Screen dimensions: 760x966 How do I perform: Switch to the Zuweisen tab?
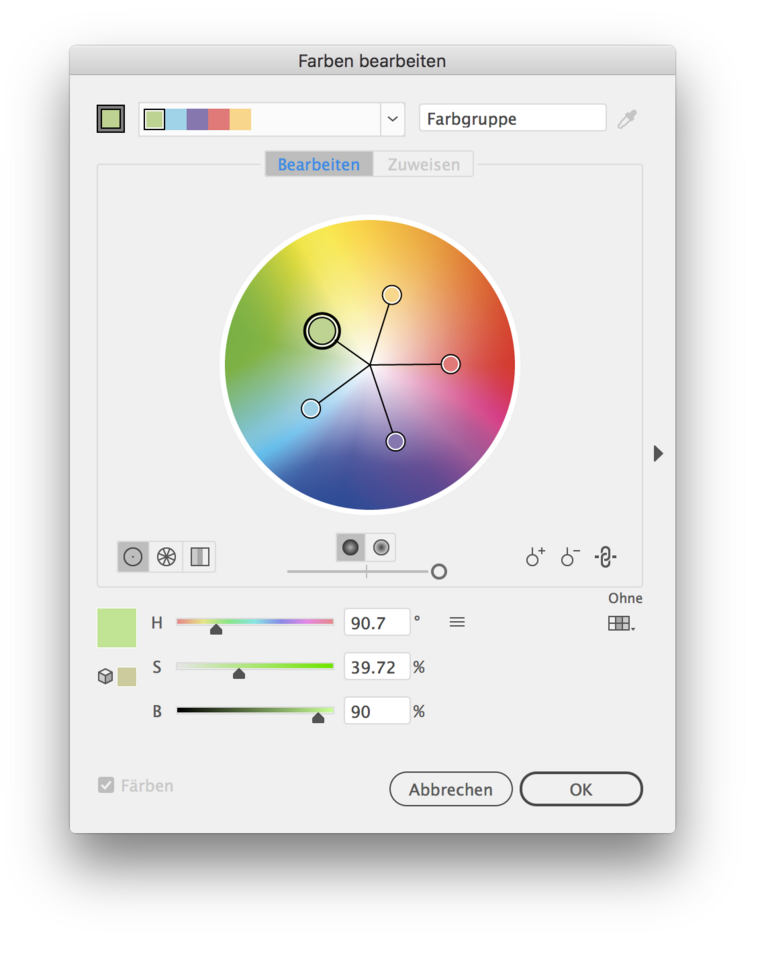tap(424, 164)
